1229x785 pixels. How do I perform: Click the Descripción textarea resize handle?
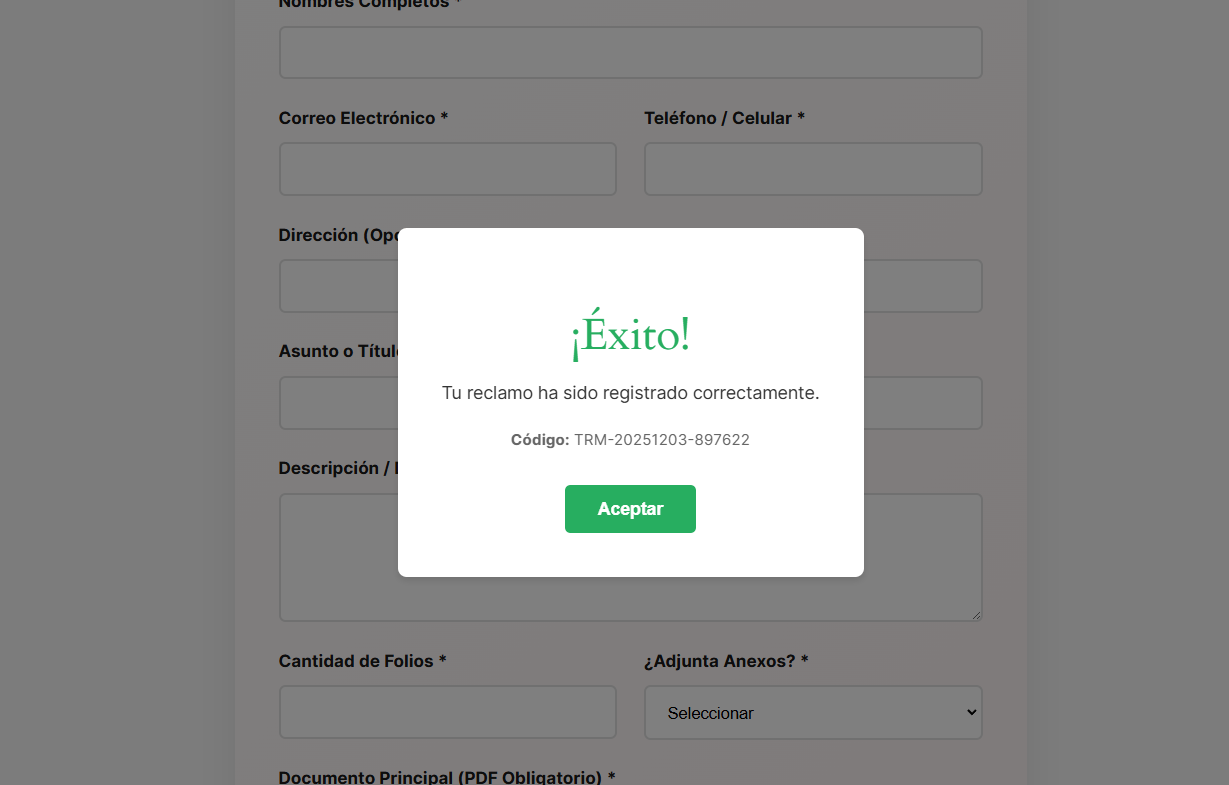tap(976, 615)
